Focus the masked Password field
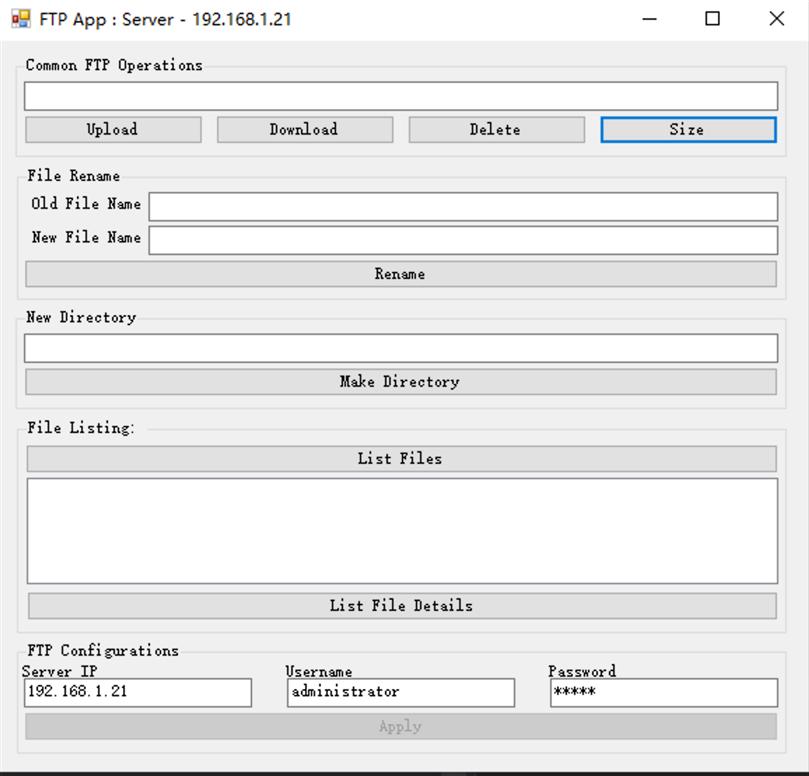Image resolution: width=809 pixels, height=776 pixels. pos(663,692)
